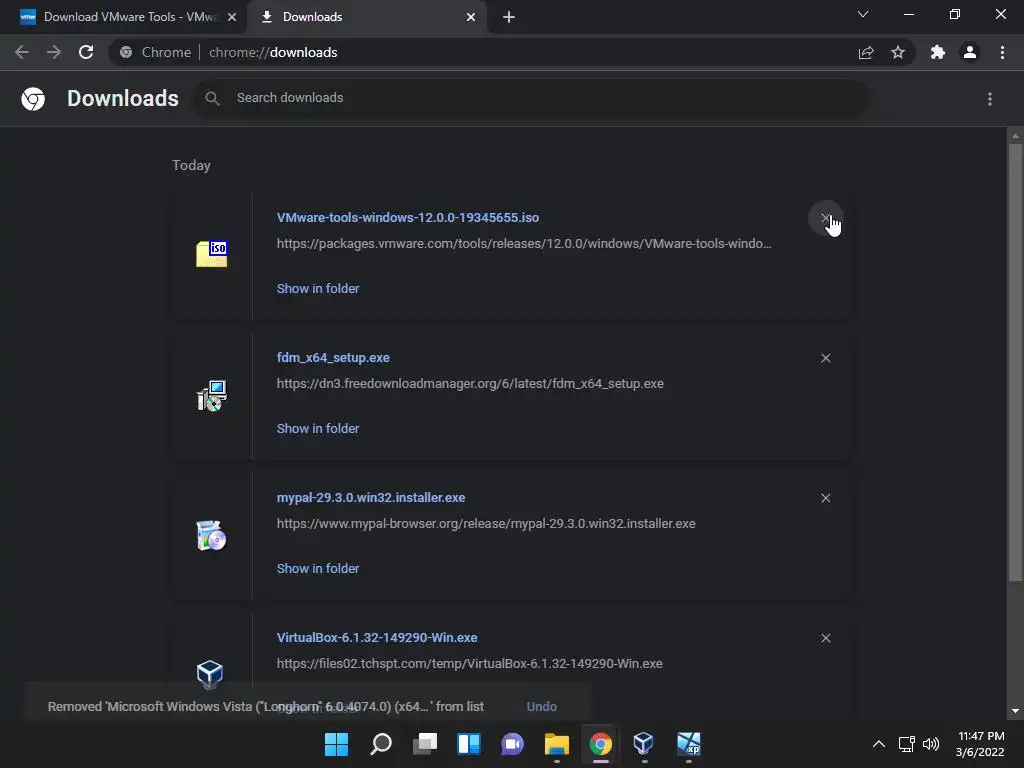Viewport: 1024px width, 768px height.
Task: Click the page vertical scrollbar
Action: tap(1015, 362)
